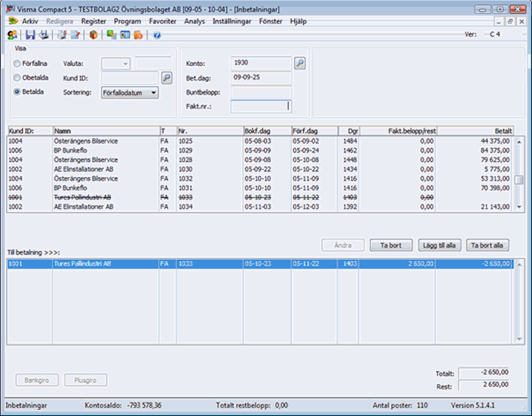
Task: Open the Hjälp menu
Action: pos(298,21)
